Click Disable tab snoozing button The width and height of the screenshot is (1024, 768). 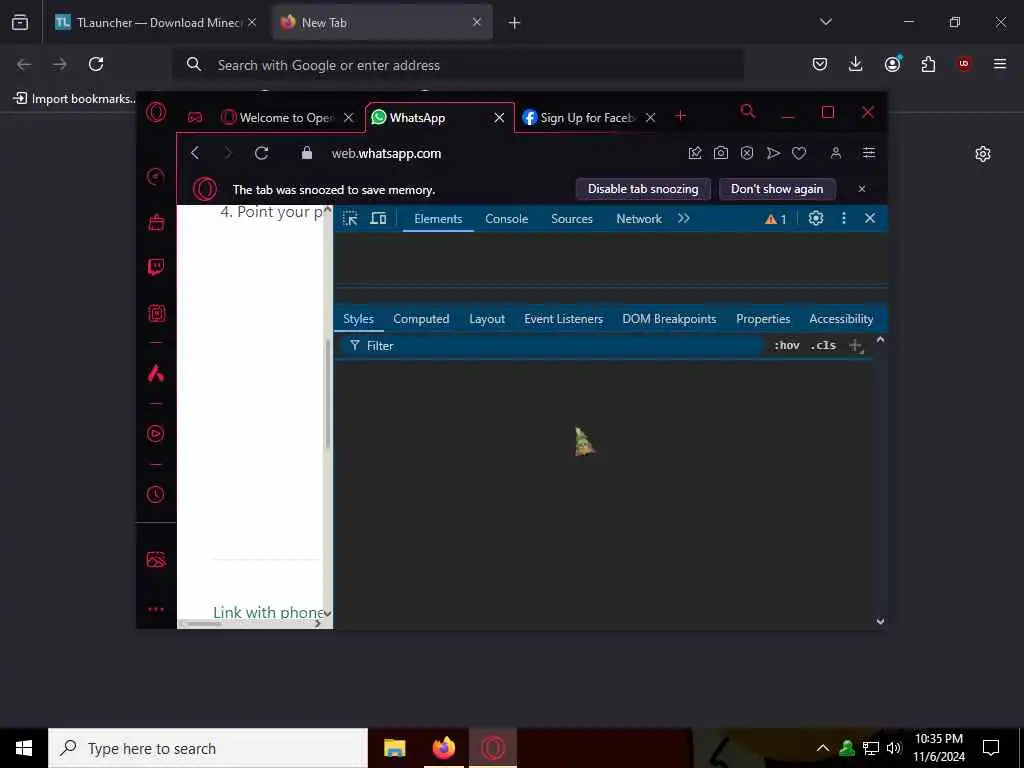pyautogui.click(x=643, y=189)
